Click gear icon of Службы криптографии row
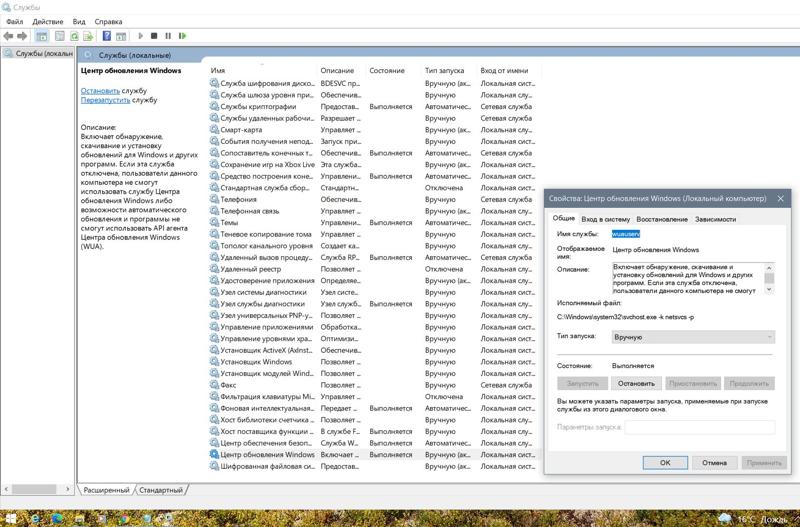The image size is (800, 527). pyautogui.click(x=214, y=107)
